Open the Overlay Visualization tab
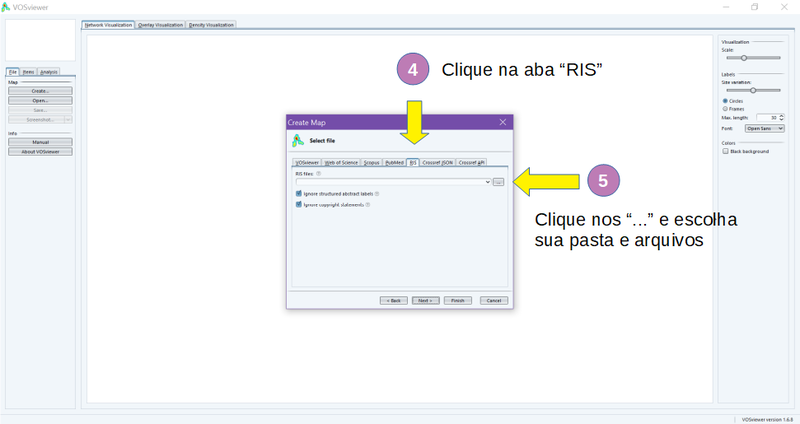This screenshot has width=800, height=424. (x=160, y=24)
